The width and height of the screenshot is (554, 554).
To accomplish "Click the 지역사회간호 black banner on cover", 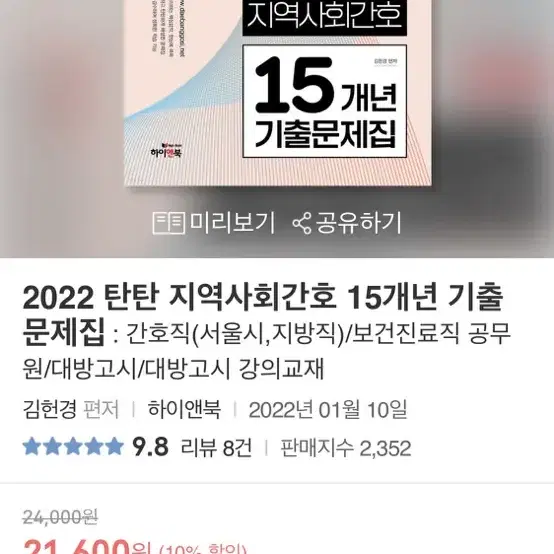I will (325, 17).
